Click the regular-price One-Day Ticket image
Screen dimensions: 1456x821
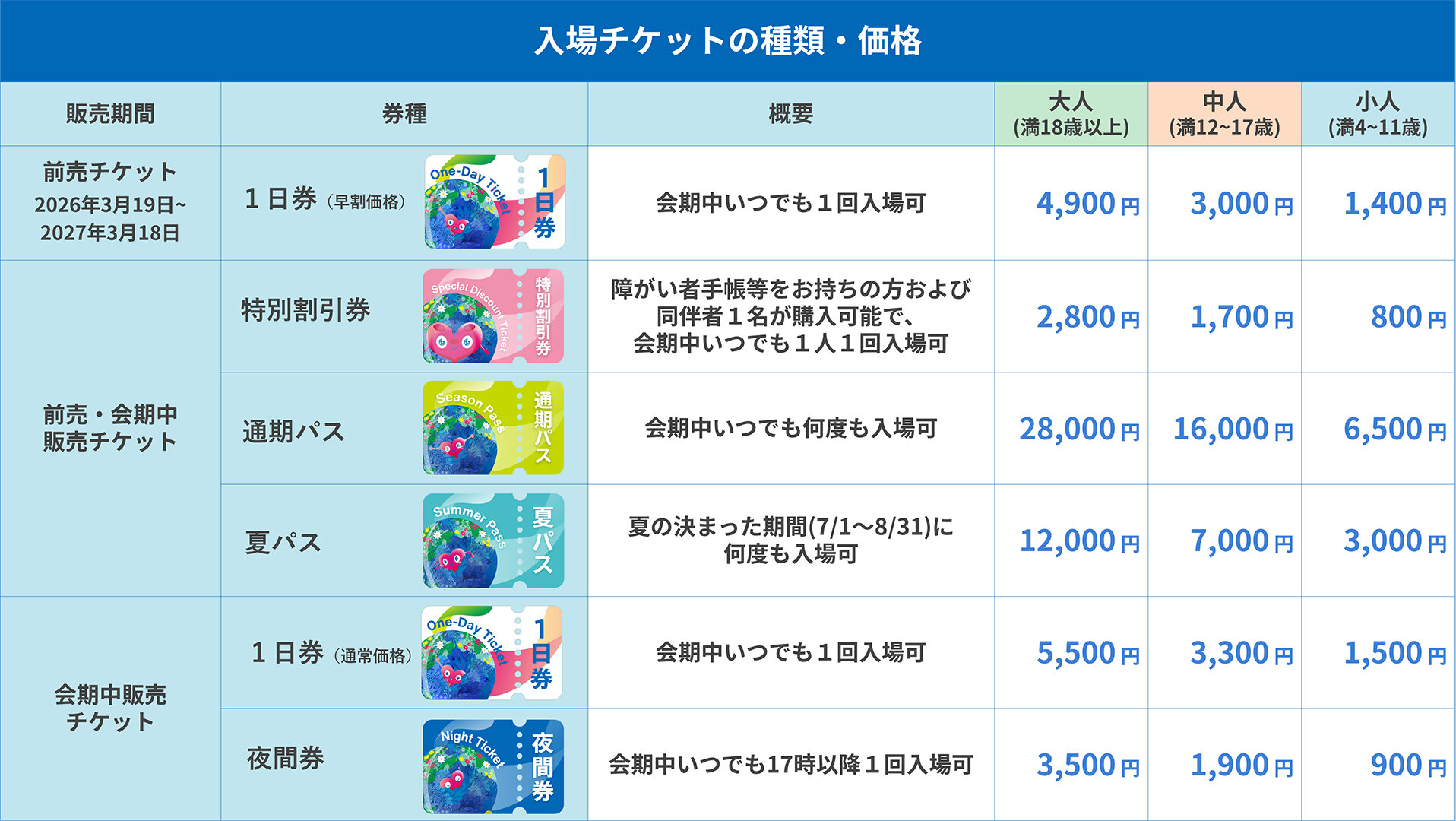tap(492, 653)
